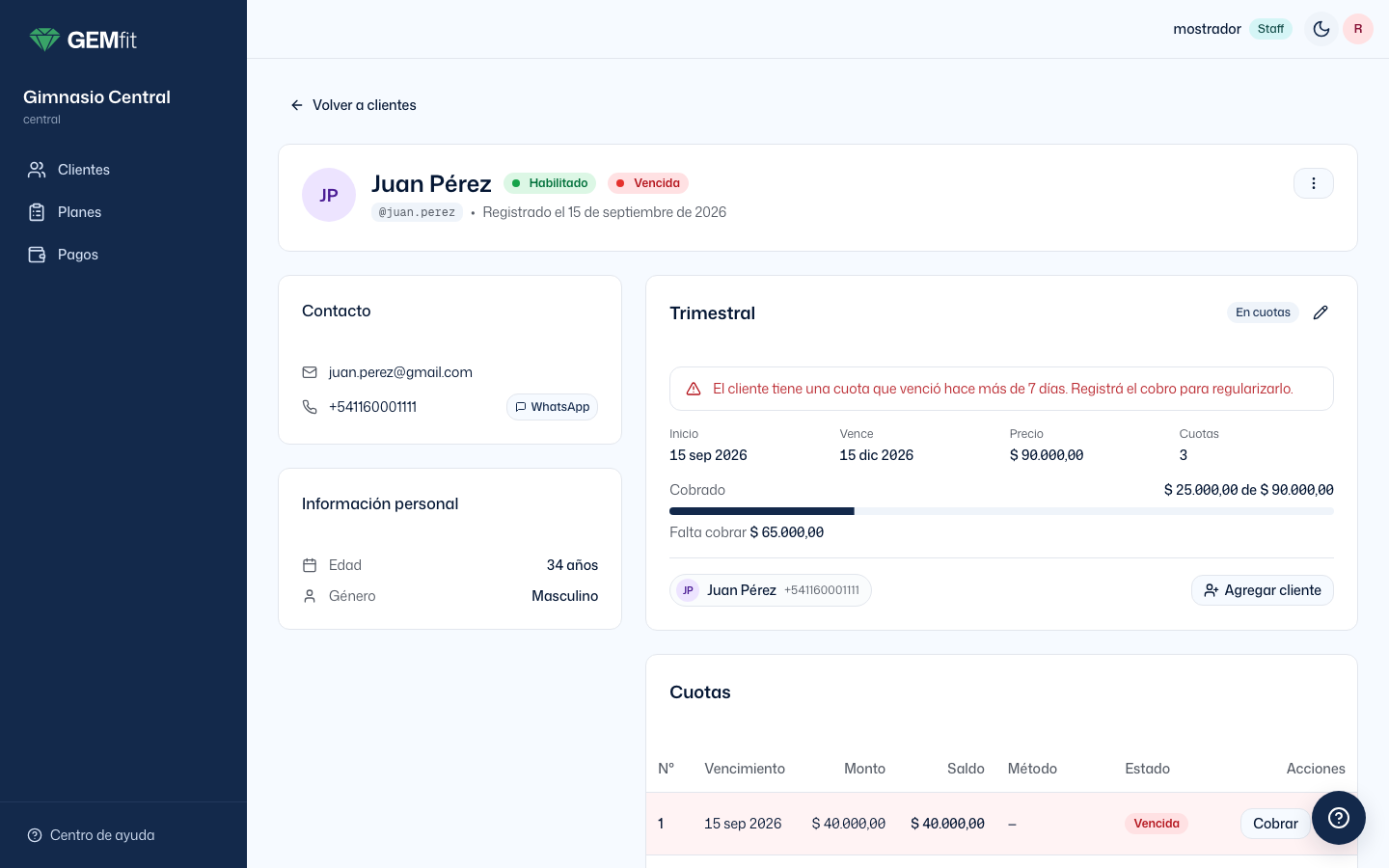
Task: Click the person icon next to Género
Action: (x=310, y=596)
